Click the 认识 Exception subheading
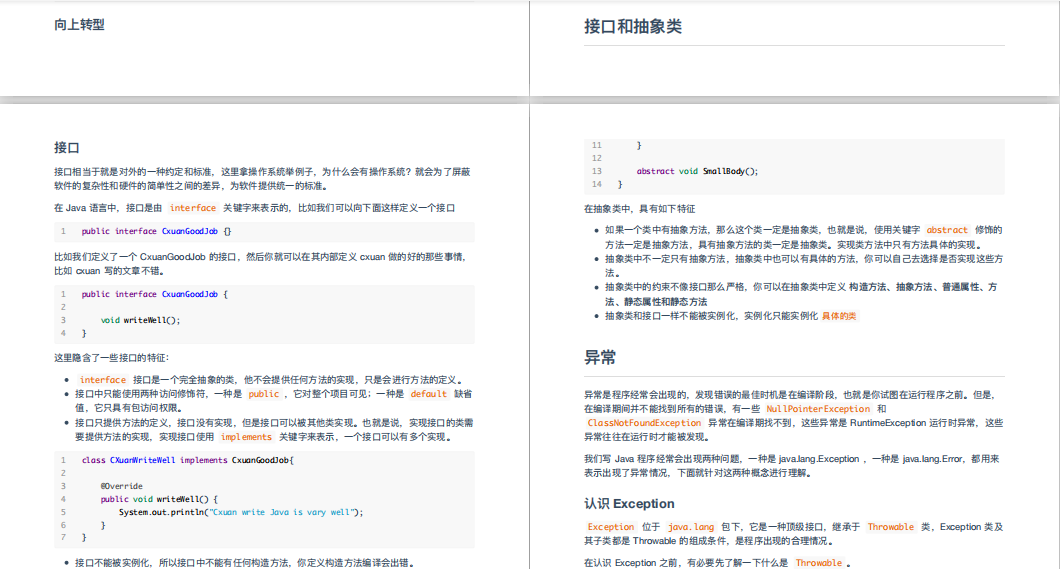Image resolution: width=1060 pixels, height=569 pixels. coord(629,503)
